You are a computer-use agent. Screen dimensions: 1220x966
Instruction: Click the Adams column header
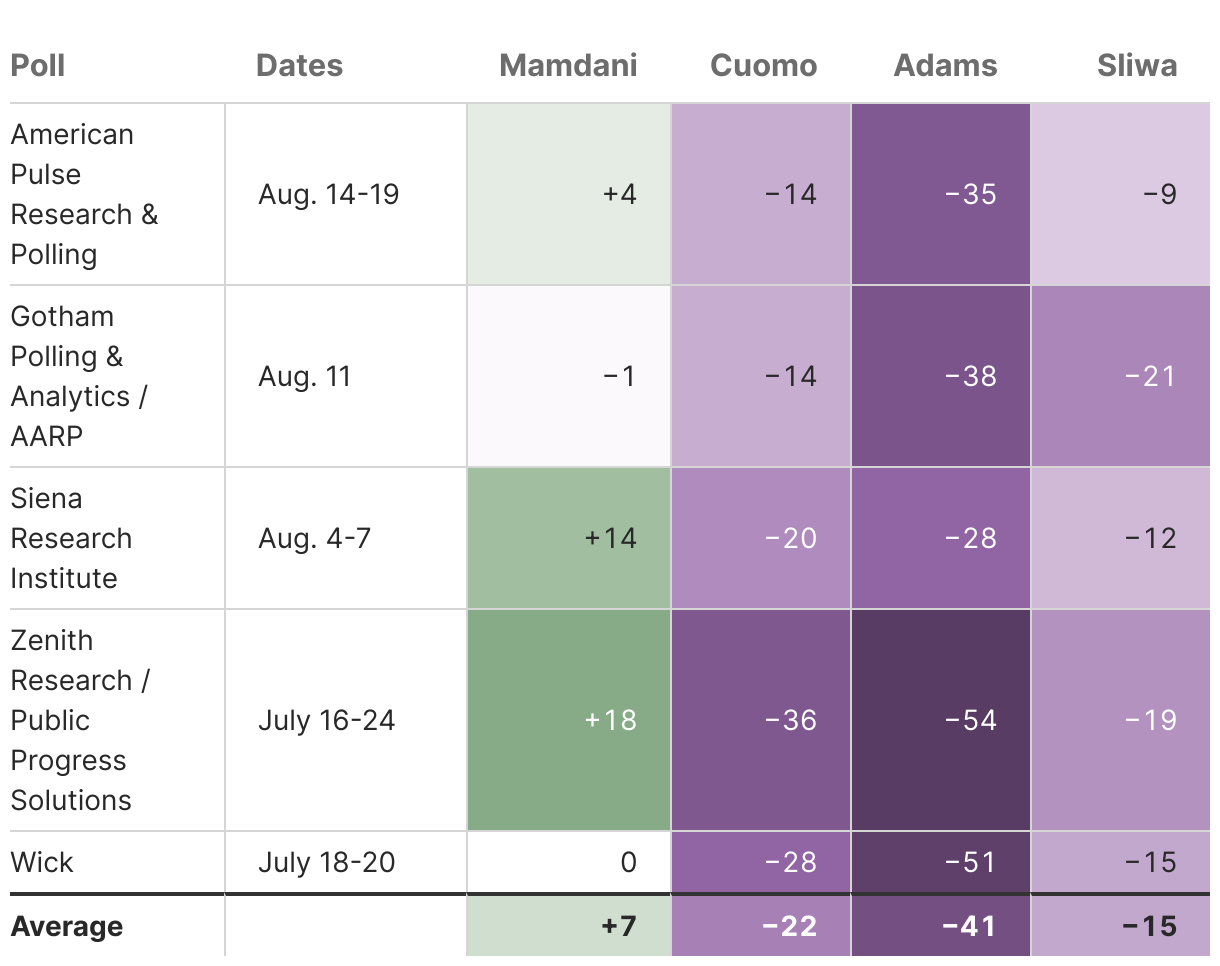point(945,66)
